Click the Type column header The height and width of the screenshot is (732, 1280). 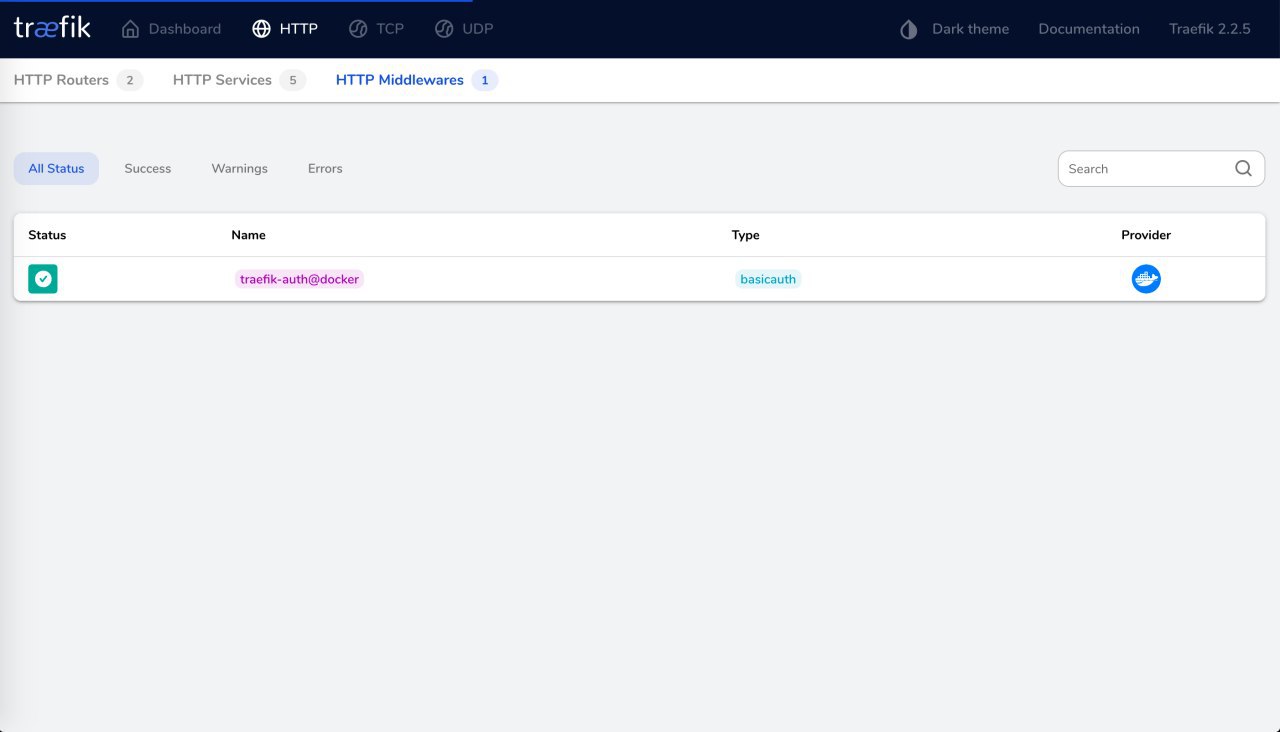click(746, 235)
